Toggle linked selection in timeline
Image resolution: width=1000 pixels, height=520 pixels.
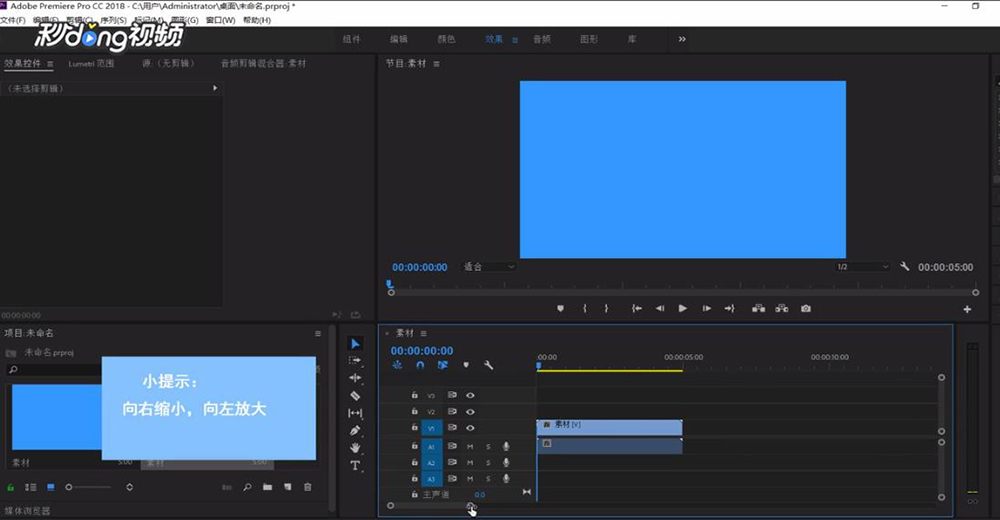[x=443, y=365]
